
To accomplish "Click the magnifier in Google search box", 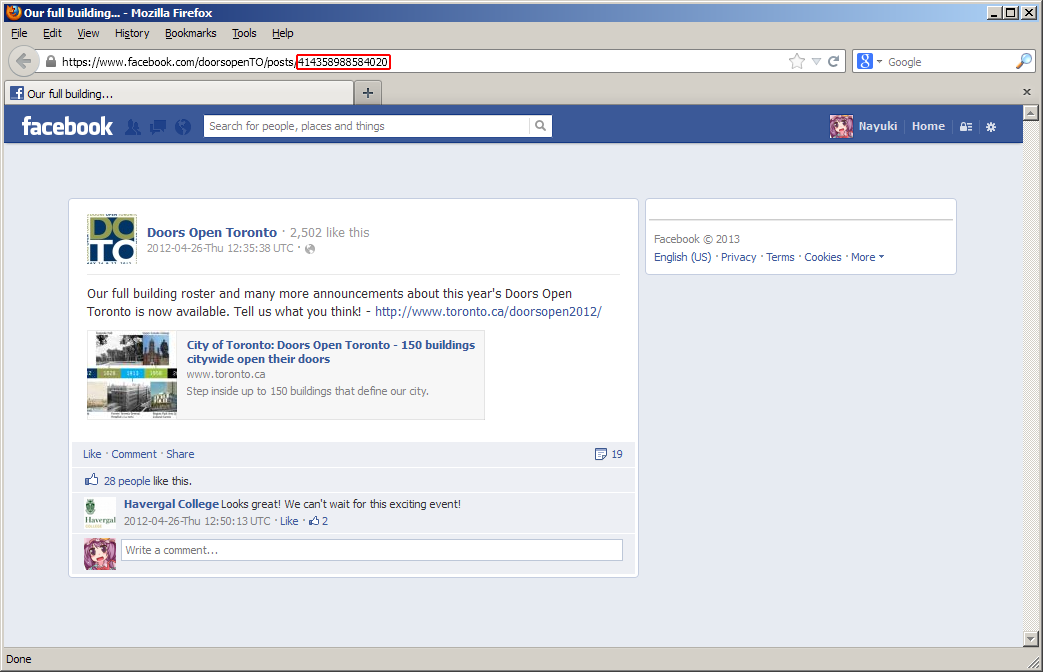I will 1024,61.
